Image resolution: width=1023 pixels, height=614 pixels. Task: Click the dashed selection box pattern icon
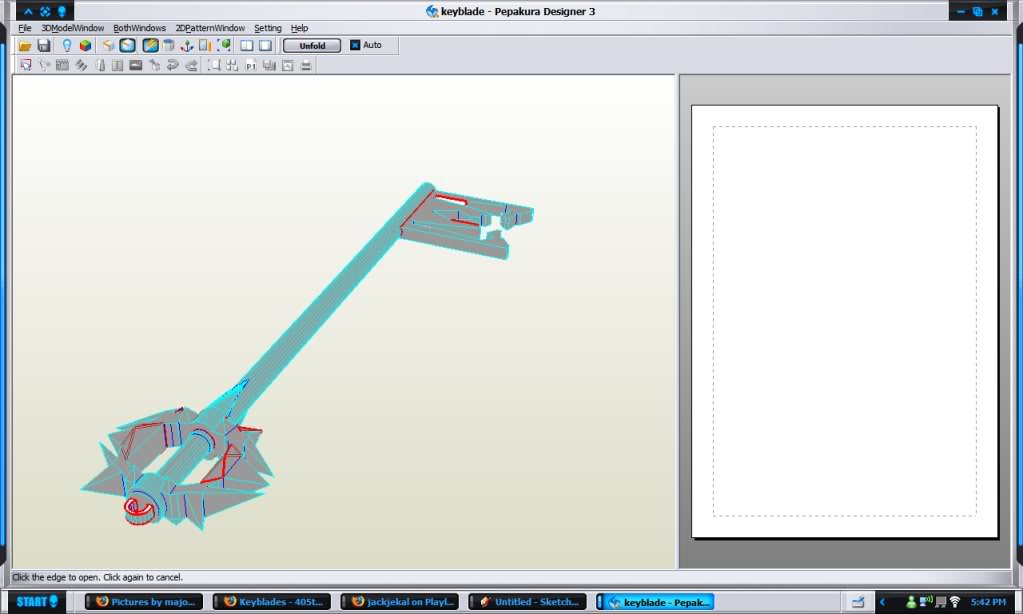click(214, 65)
